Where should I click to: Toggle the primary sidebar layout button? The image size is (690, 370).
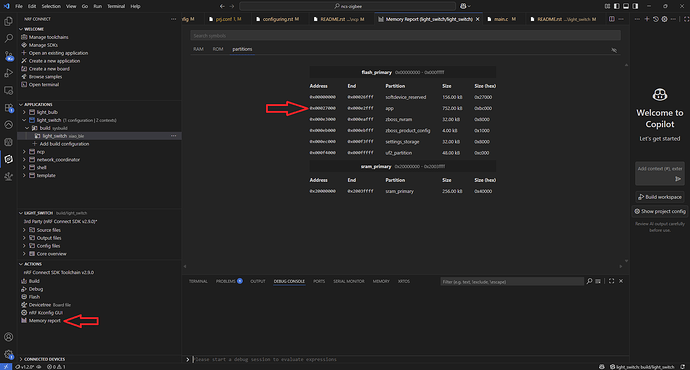click(617, 6)
